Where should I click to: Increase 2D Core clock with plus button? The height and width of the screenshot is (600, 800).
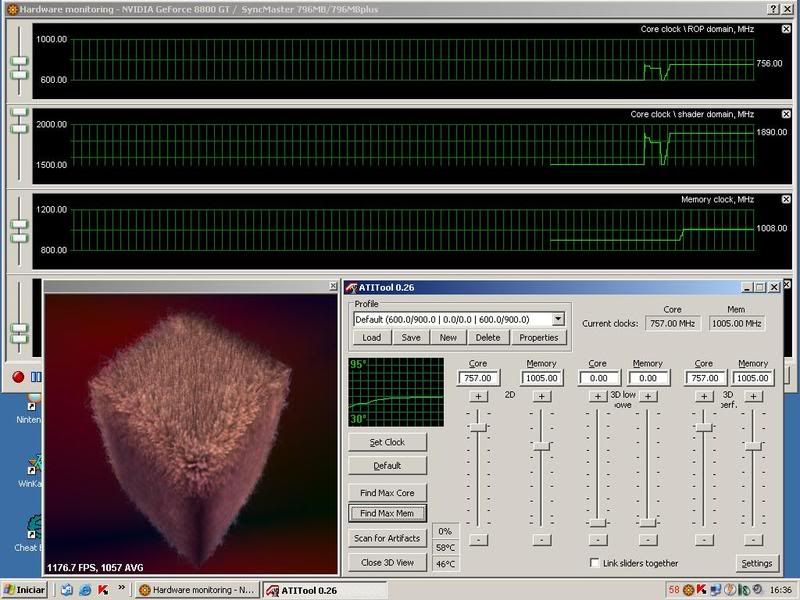pos(478,397)
